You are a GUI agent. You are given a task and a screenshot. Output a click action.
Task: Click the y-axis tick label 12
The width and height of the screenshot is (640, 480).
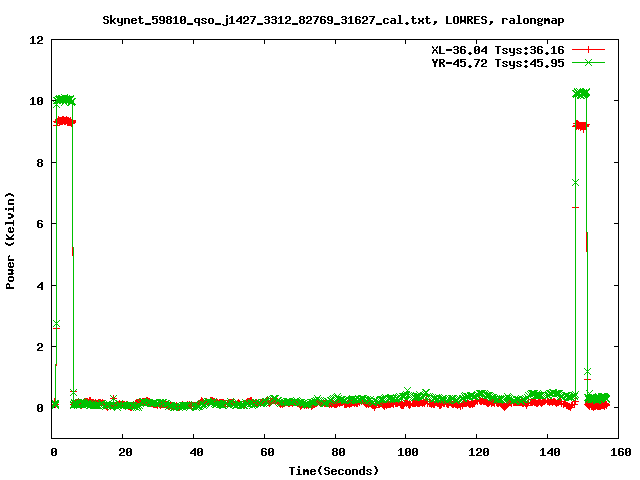36,40
